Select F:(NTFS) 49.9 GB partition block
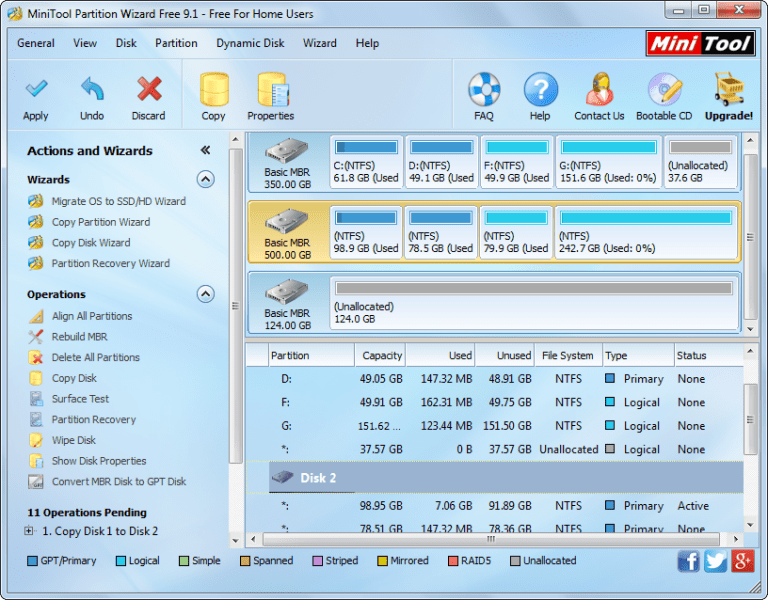 coord(517,162)
